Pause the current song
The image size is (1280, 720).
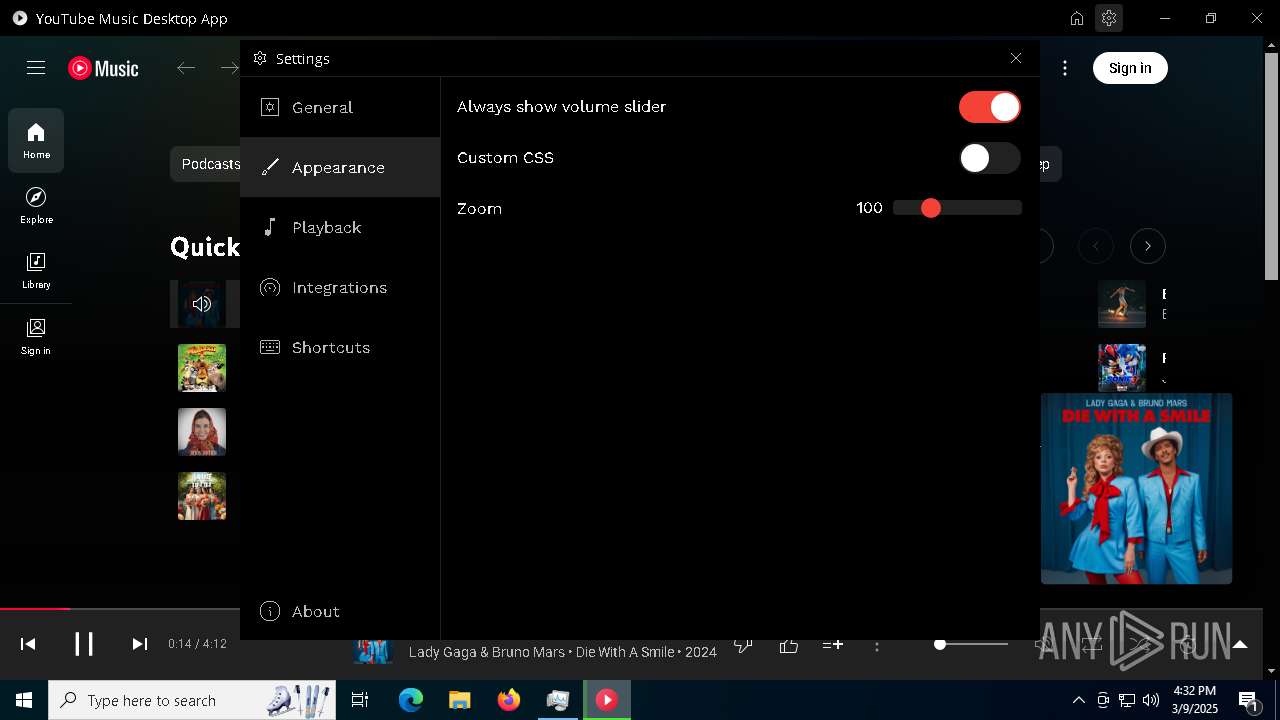point(84,644)
